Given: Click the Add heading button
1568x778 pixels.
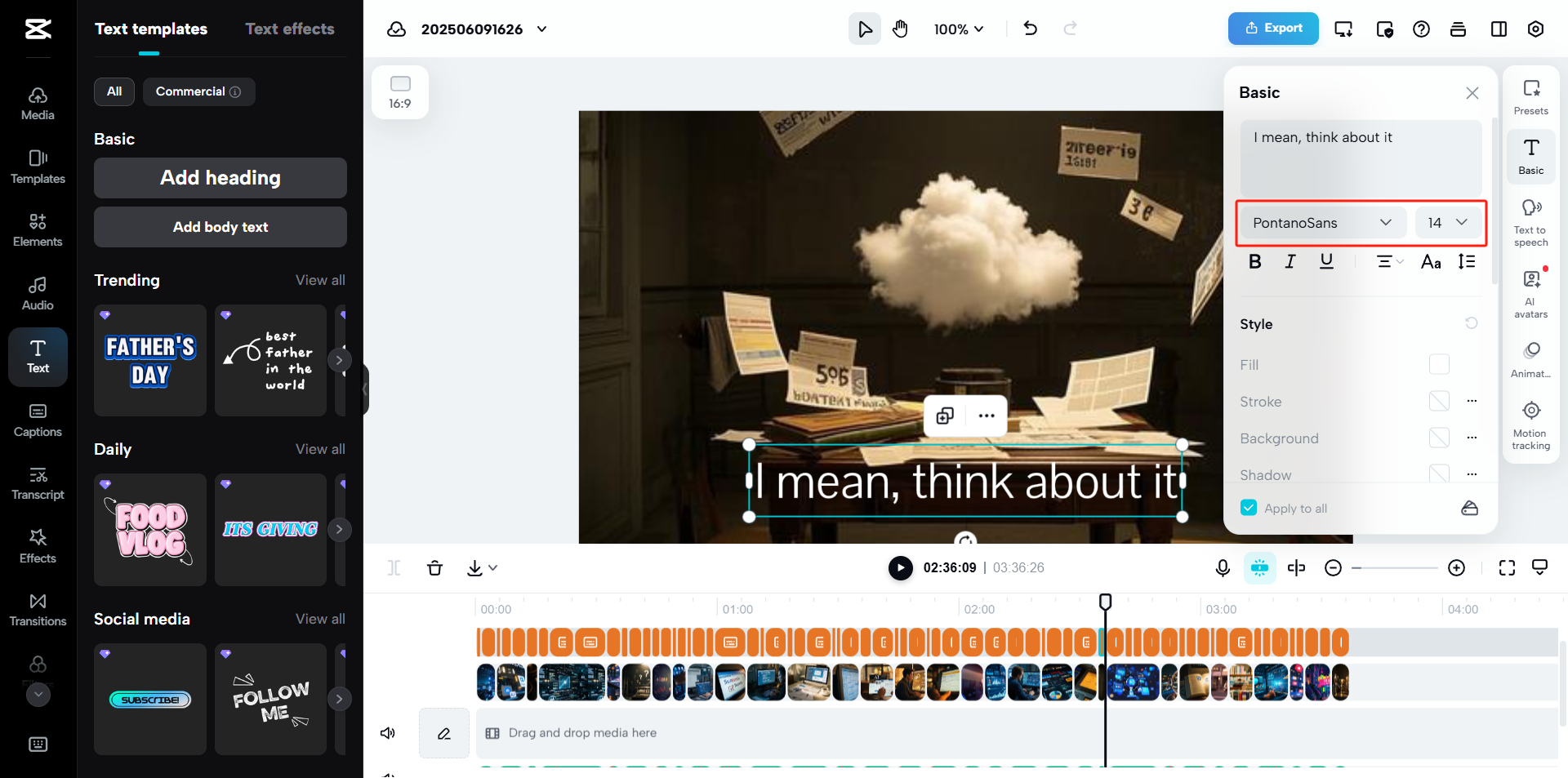Looking at the screenshot, I should pyautogui.click(x=220, y=178).
